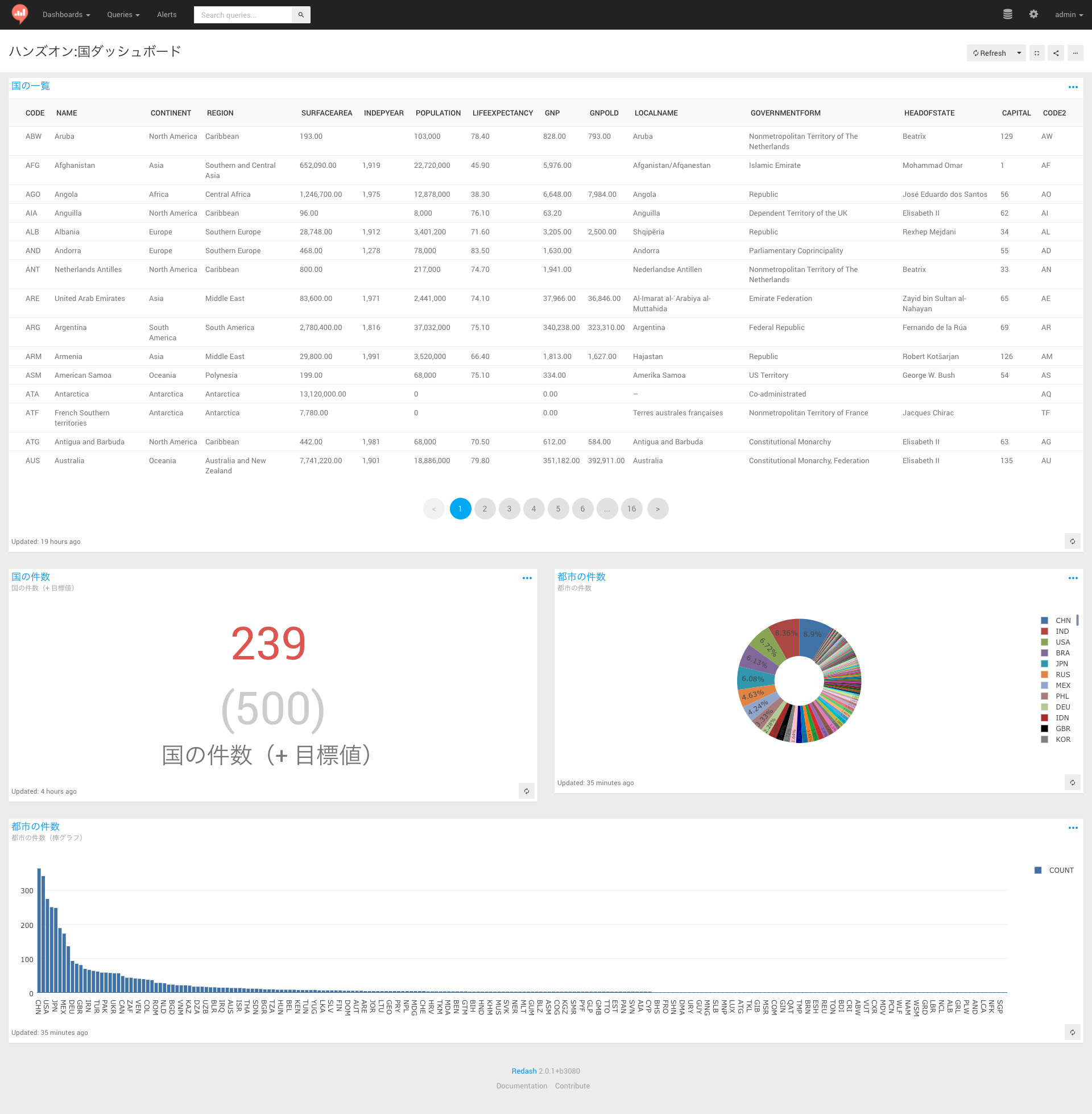Open the settings gear icon
The width and height of the screenshot is (1092, 1114).
(1033, 14)
